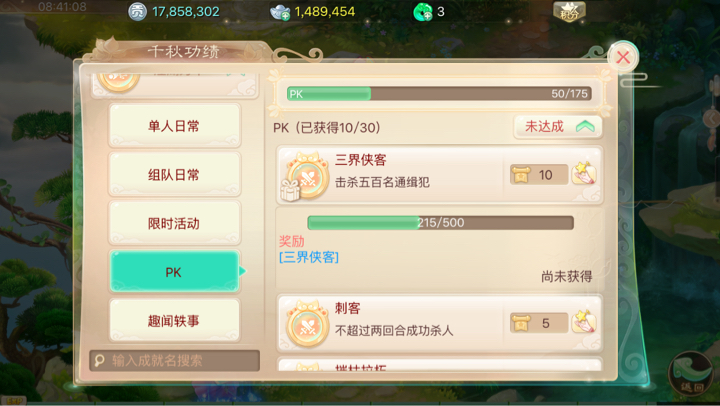
Task: Switch to the 组队日常 category
Action: tap(174, 175)
